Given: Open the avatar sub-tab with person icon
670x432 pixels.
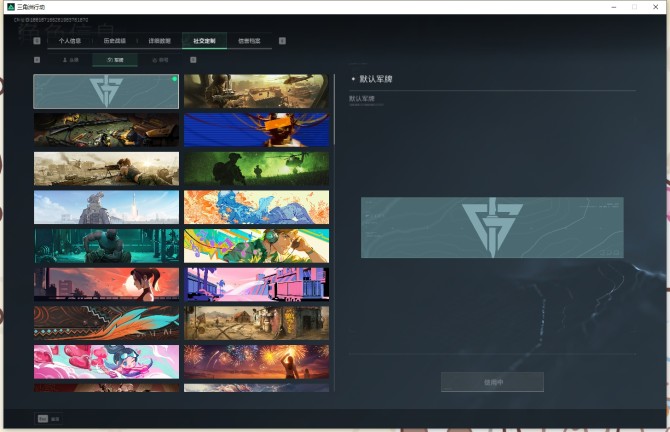Looking at the screenshot, I should 71,60.
